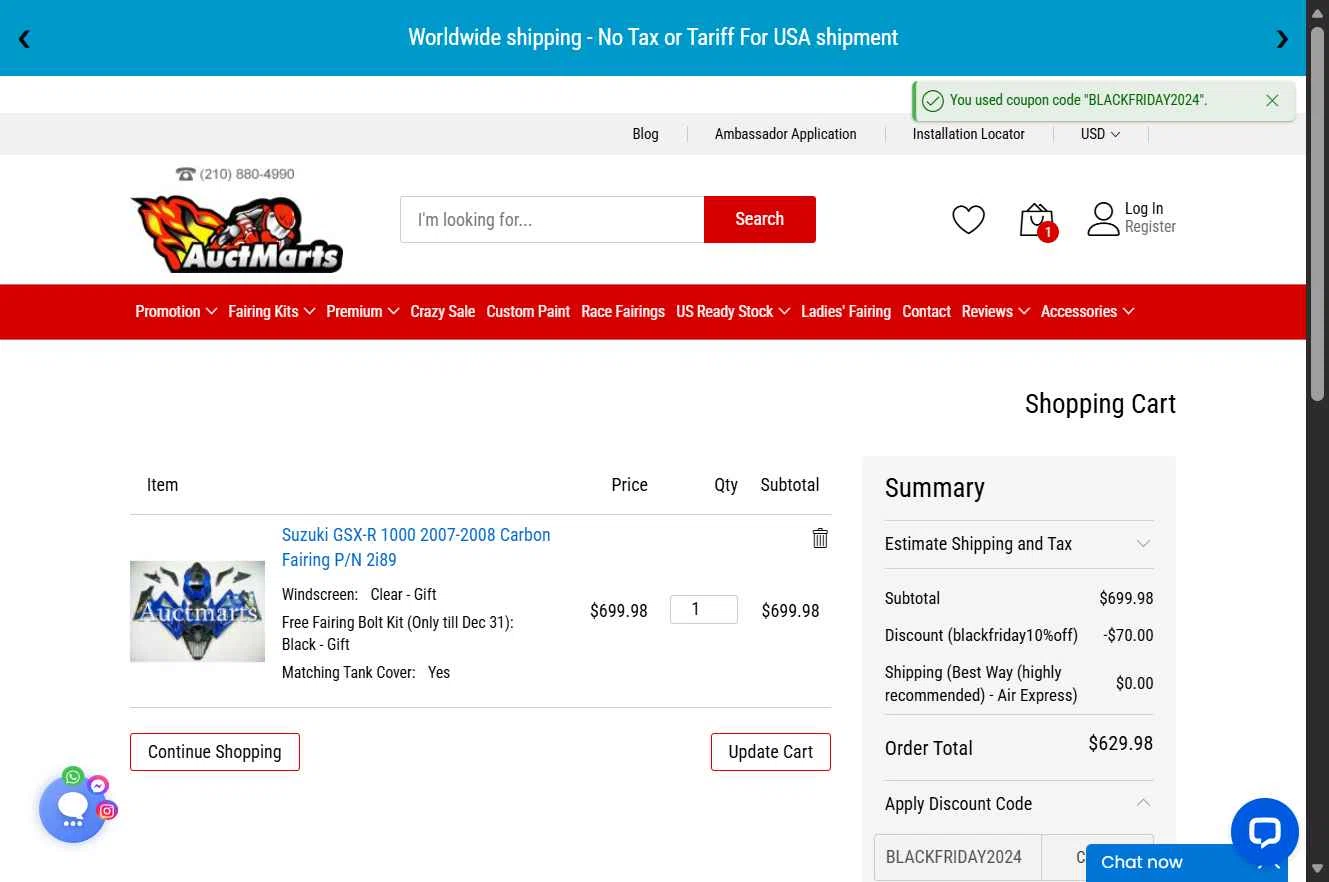Expand the Accessories menu

coord(1087,312)
